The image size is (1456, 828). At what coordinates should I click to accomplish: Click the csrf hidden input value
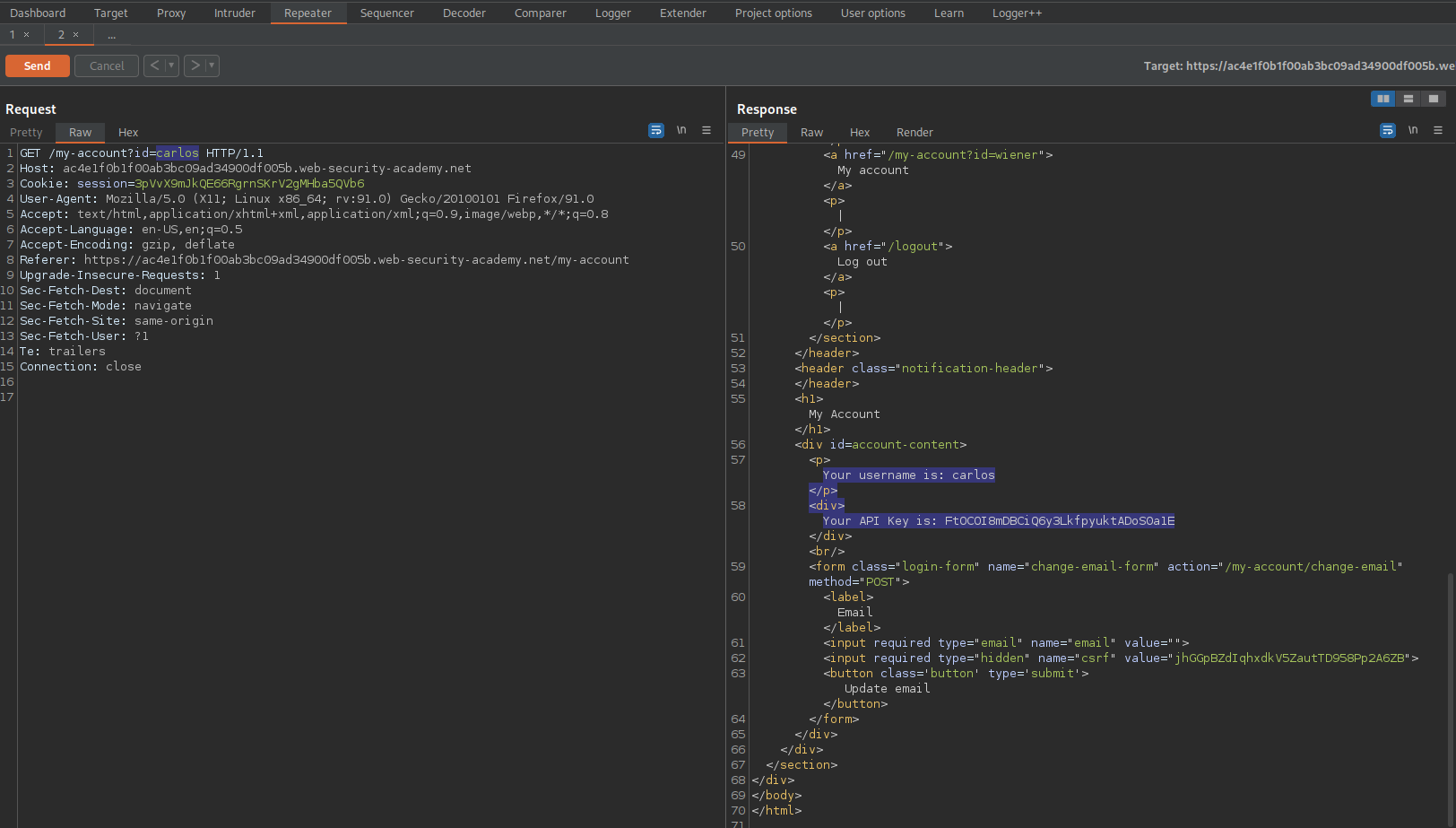pyautogui.click(x=1290, y=658)
